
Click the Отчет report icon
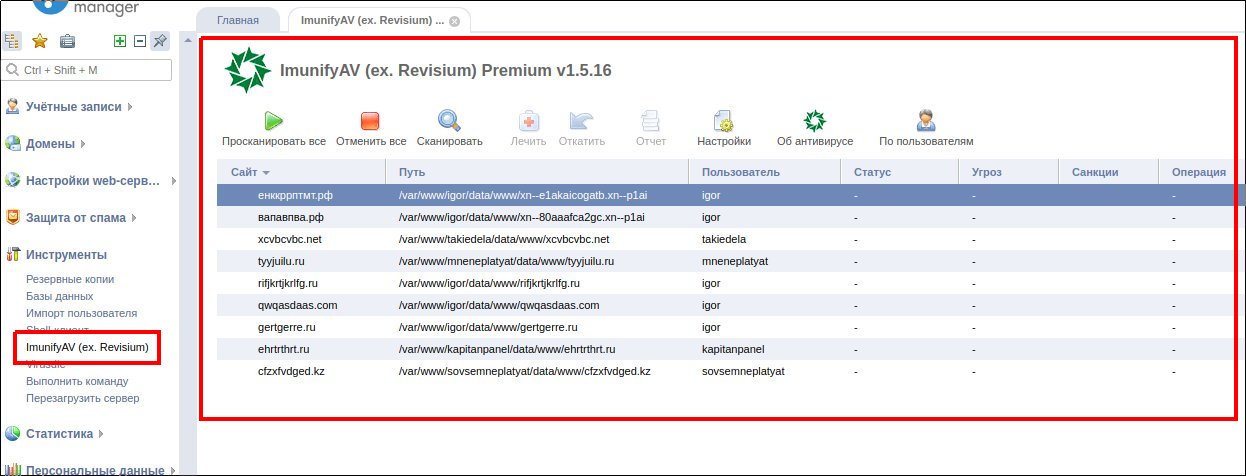(650, 121)
